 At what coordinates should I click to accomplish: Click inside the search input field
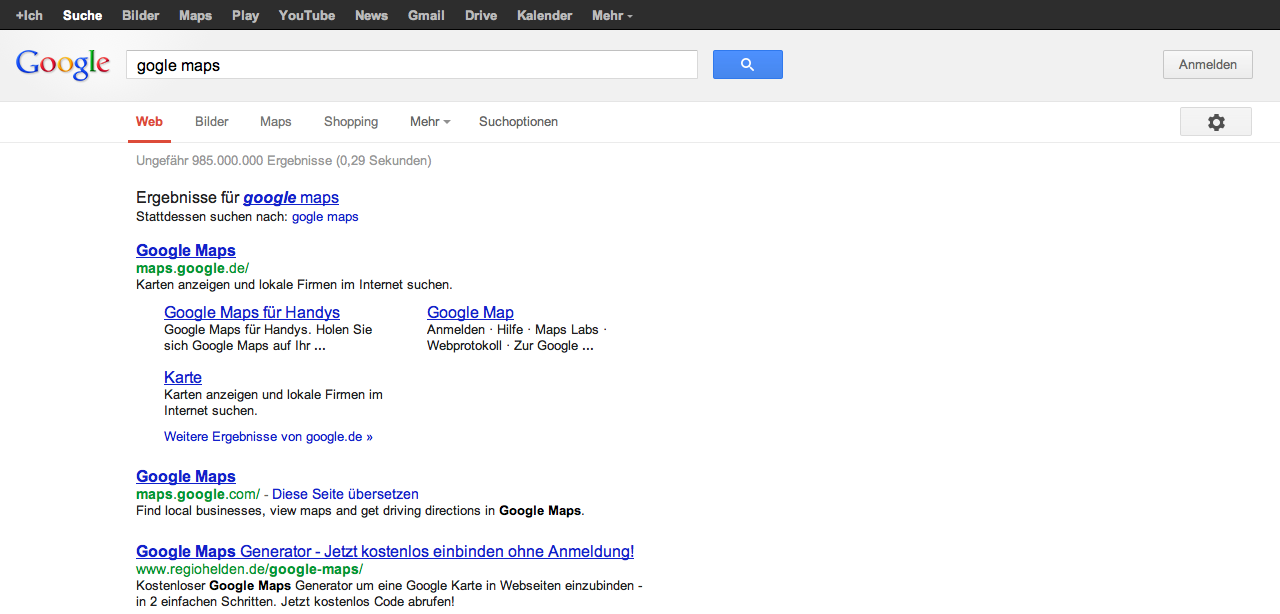coord(411,65)
